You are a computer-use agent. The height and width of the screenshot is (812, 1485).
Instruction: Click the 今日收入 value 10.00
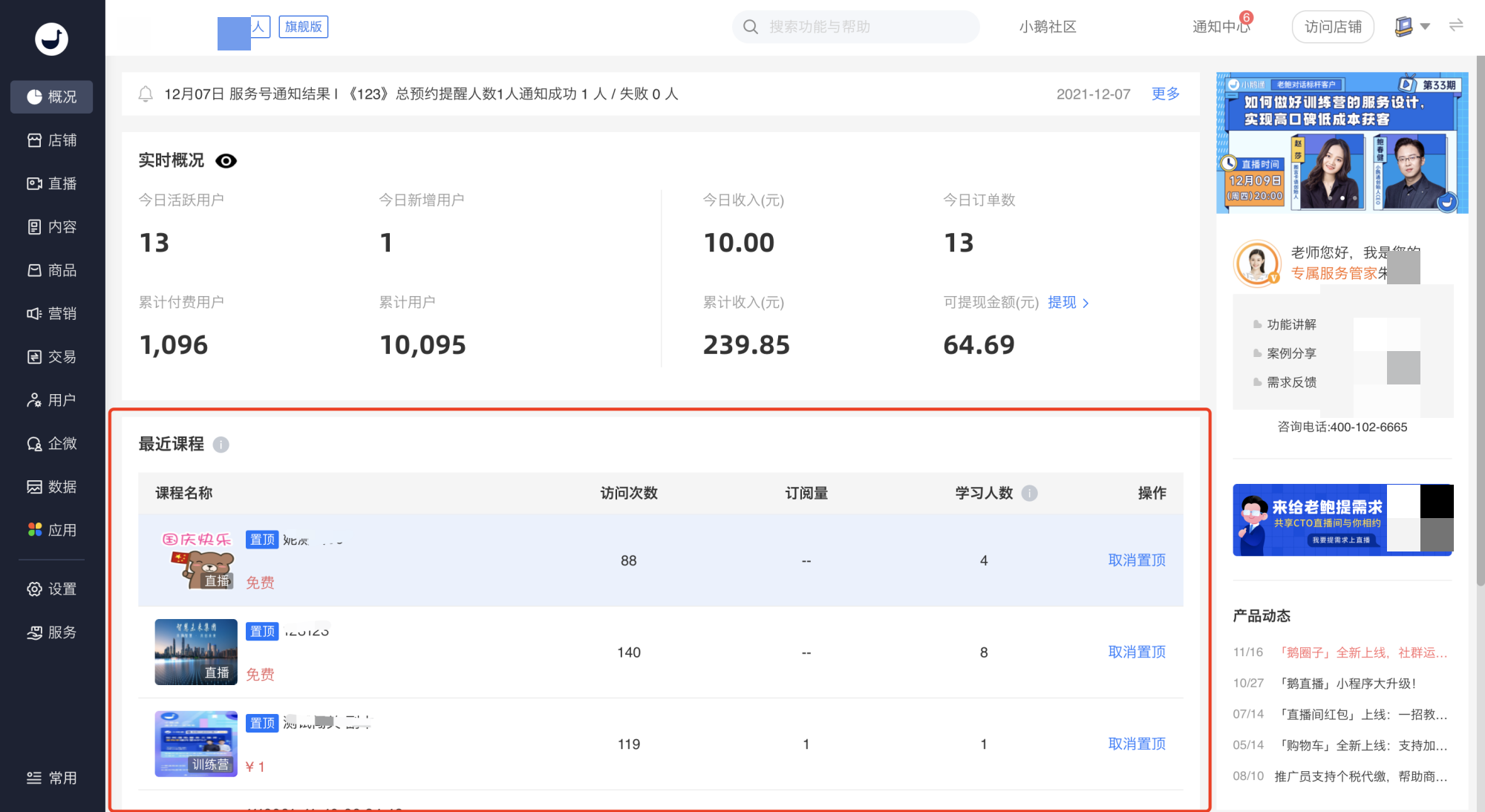pyautogui.click(x=739, y=243)
